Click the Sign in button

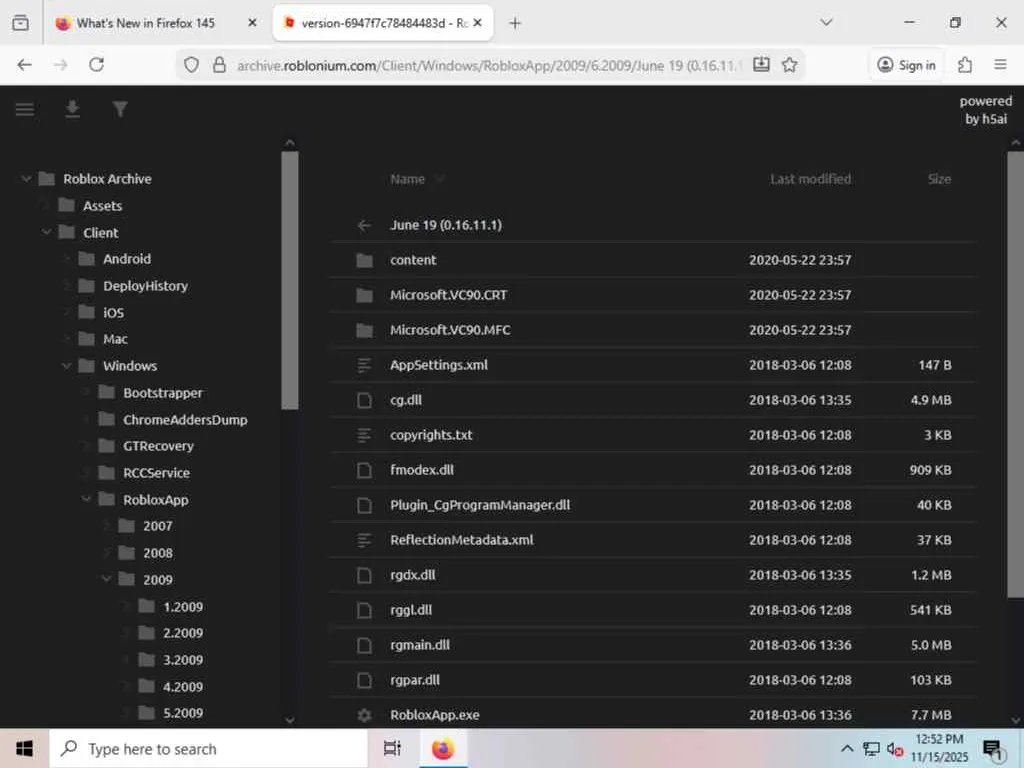[x=906, y=65]
